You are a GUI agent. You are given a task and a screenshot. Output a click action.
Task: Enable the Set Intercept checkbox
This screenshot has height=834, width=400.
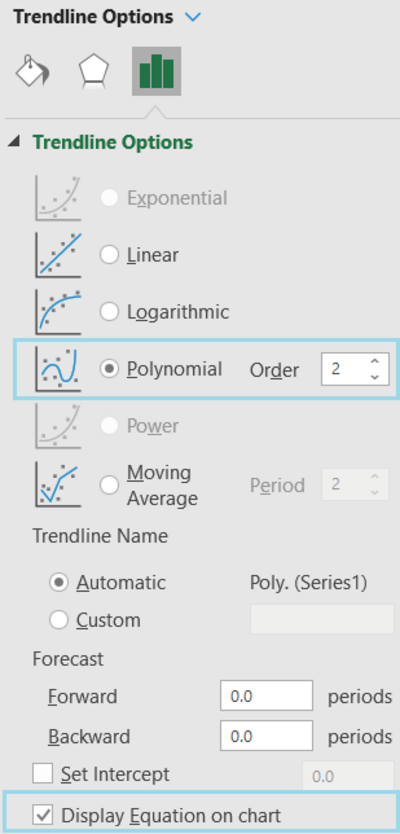[43, 774]
